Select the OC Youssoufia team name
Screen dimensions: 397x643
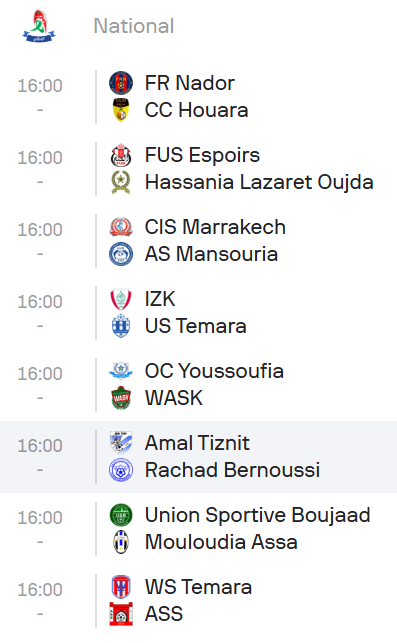coord(214,371)
